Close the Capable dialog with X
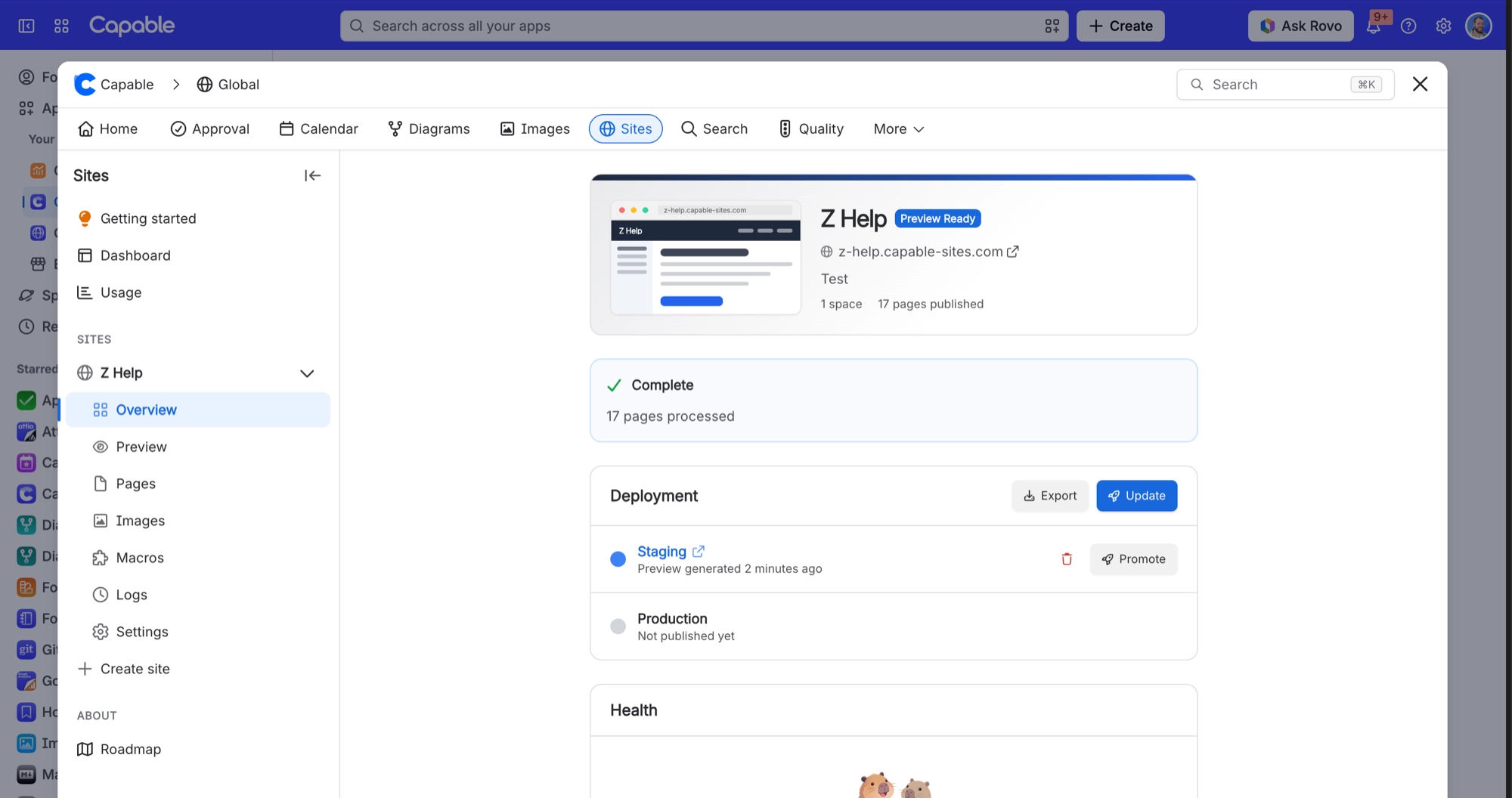1512x798 pixels. tap(1420, 84)
